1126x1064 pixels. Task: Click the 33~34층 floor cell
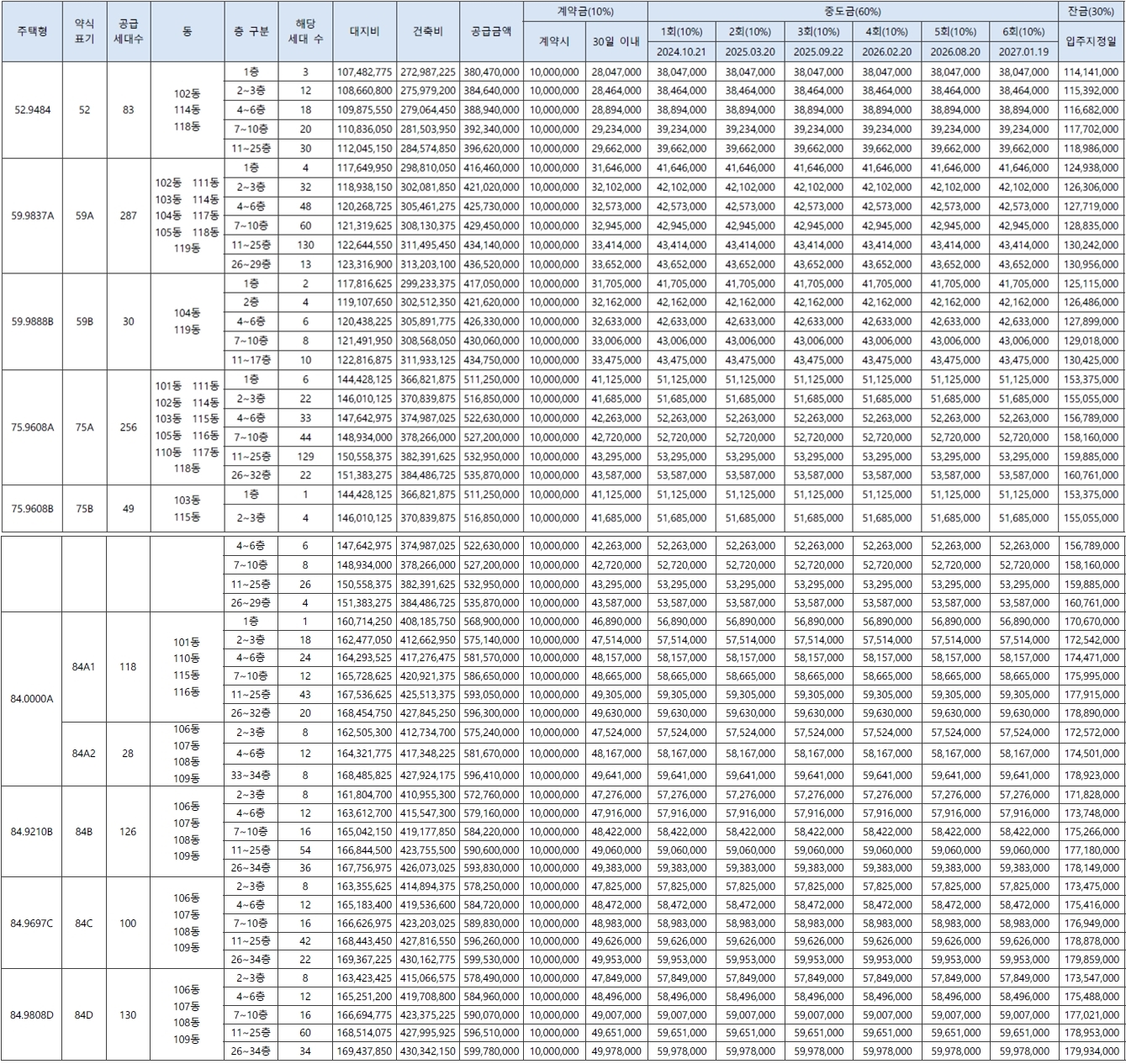pos(251,775)
